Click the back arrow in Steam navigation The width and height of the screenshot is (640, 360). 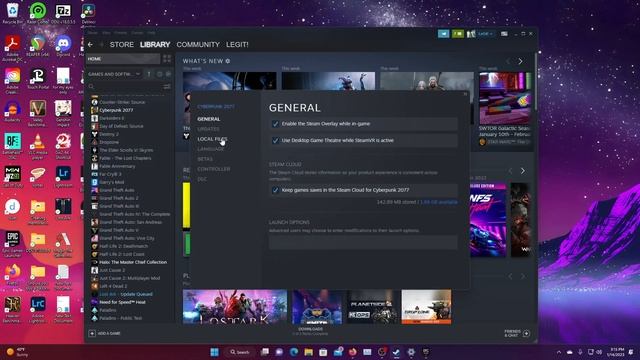(91, 44)
